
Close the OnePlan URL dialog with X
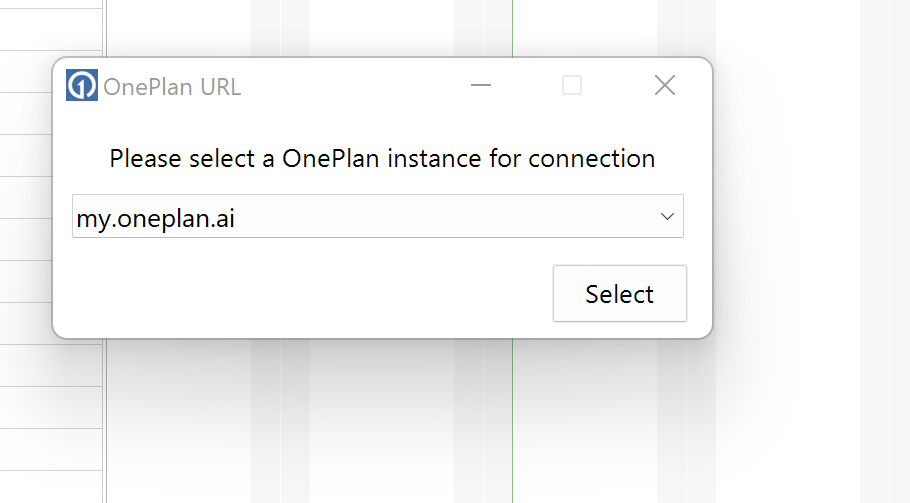665,85
